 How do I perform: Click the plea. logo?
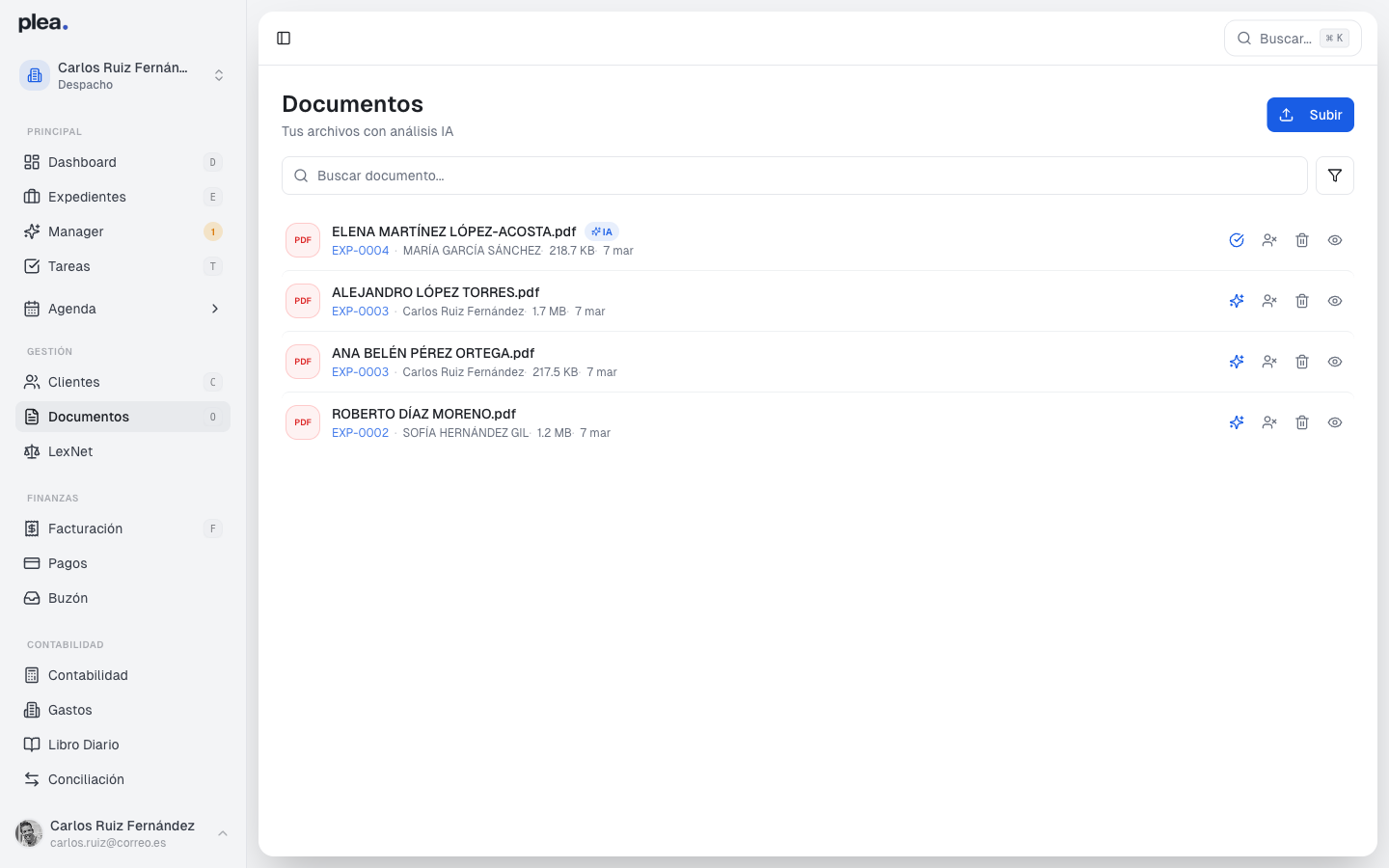tap(43, 23)
